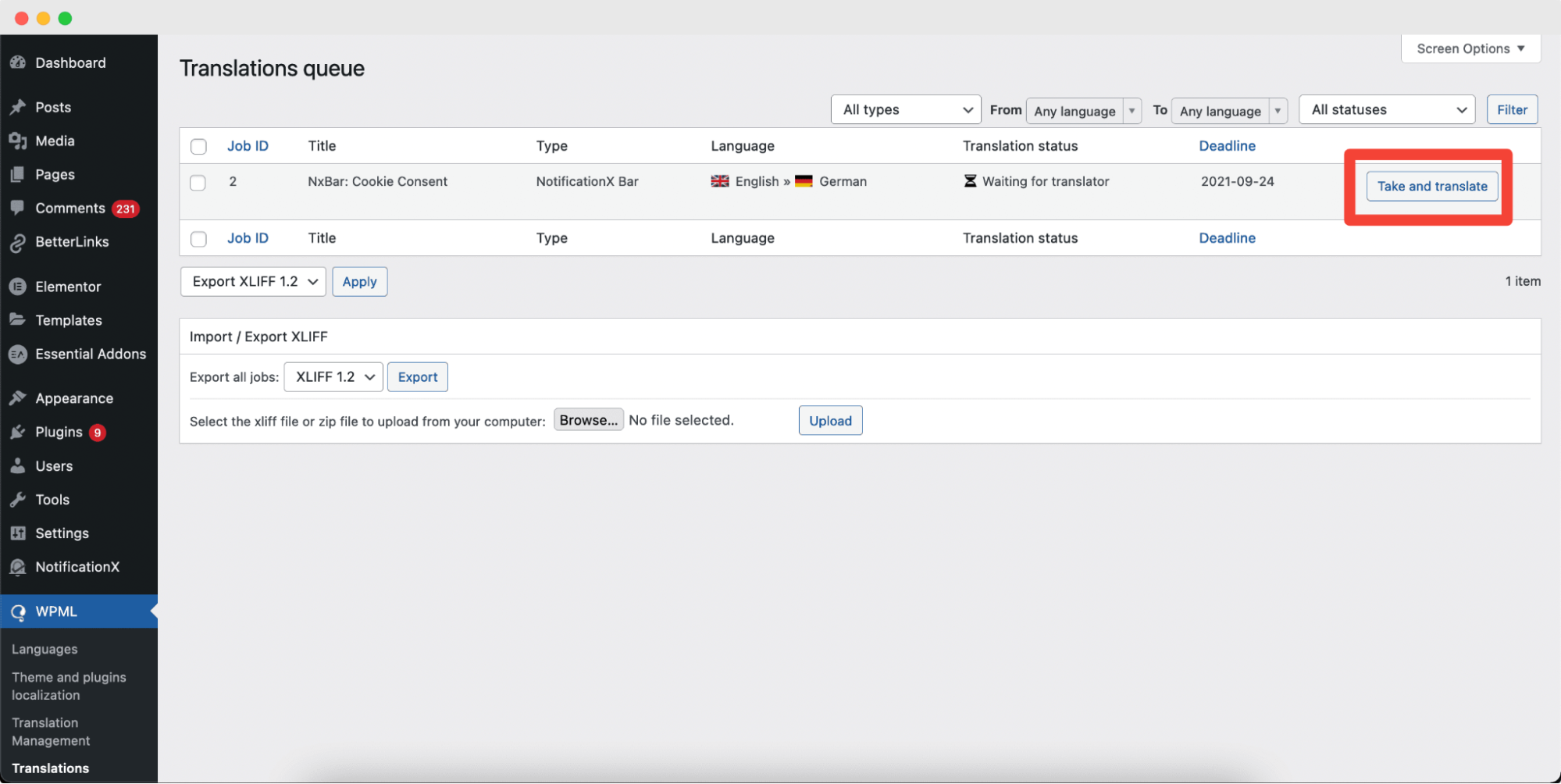The width and height of the screenshot is (1561, 784).
Task: Click the BetterLinks chain icon
Action: pyautogui.click(x=18, y=242)
